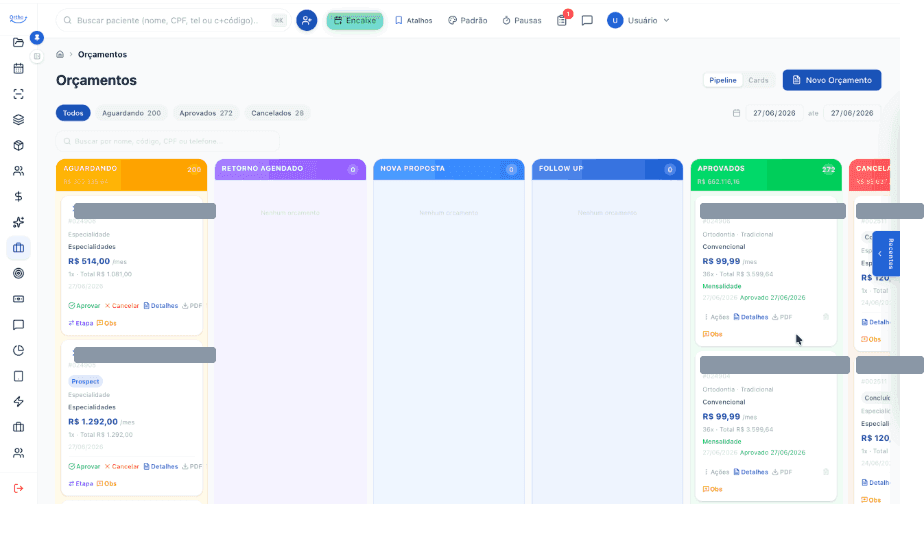The height and width of the screenshot is (540, 924).
Task: Switch to Cards view toggle
Action: pos(758,80)
